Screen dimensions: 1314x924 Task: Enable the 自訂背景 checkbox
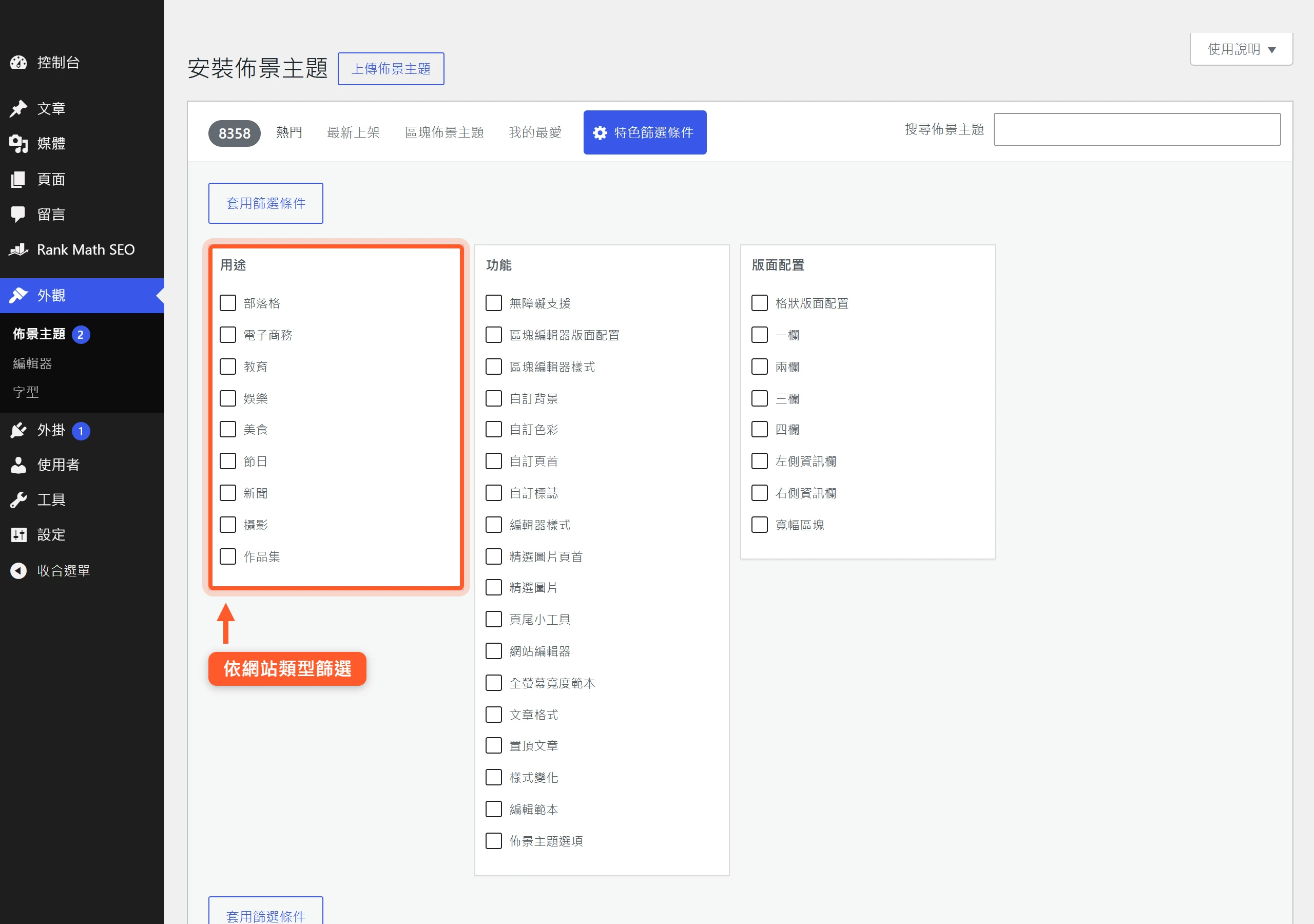[x=493, y=398]
